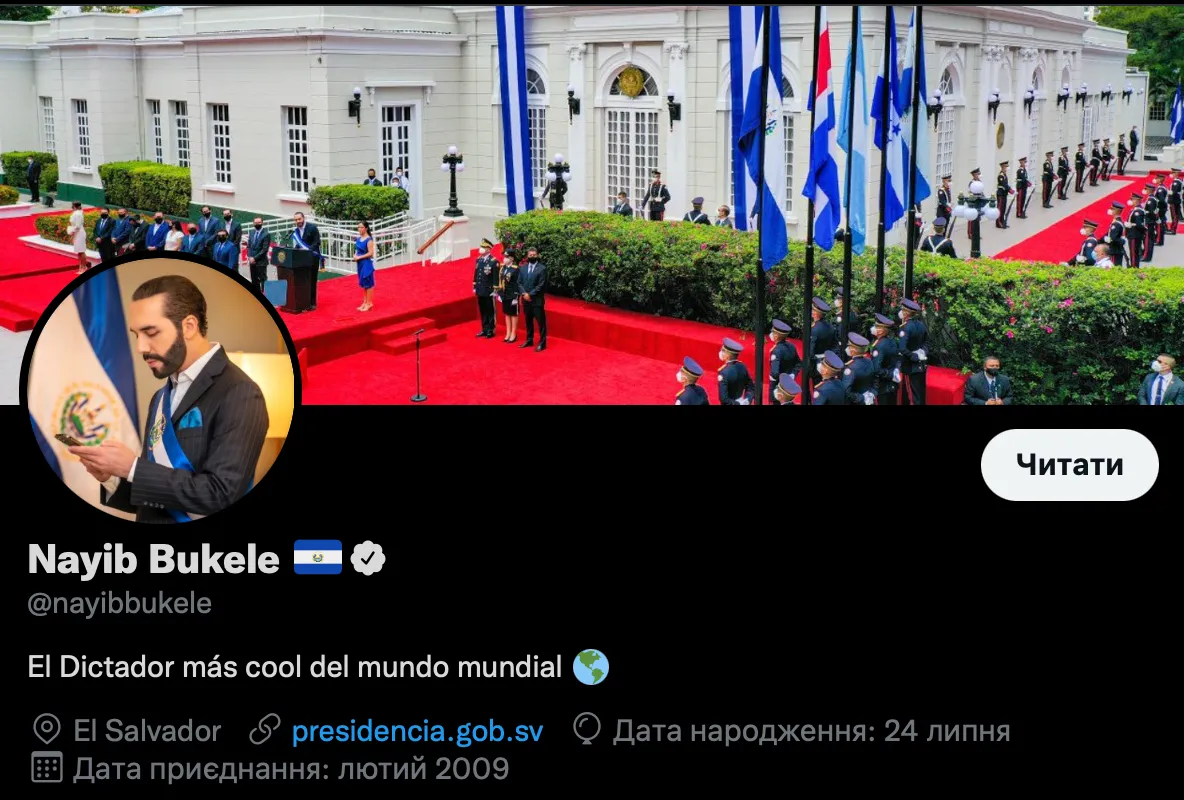Click the verified badge next to Nayib Bukele
Image resolution: width=1184 pixels, height=800 pixels.
[368, 558]
